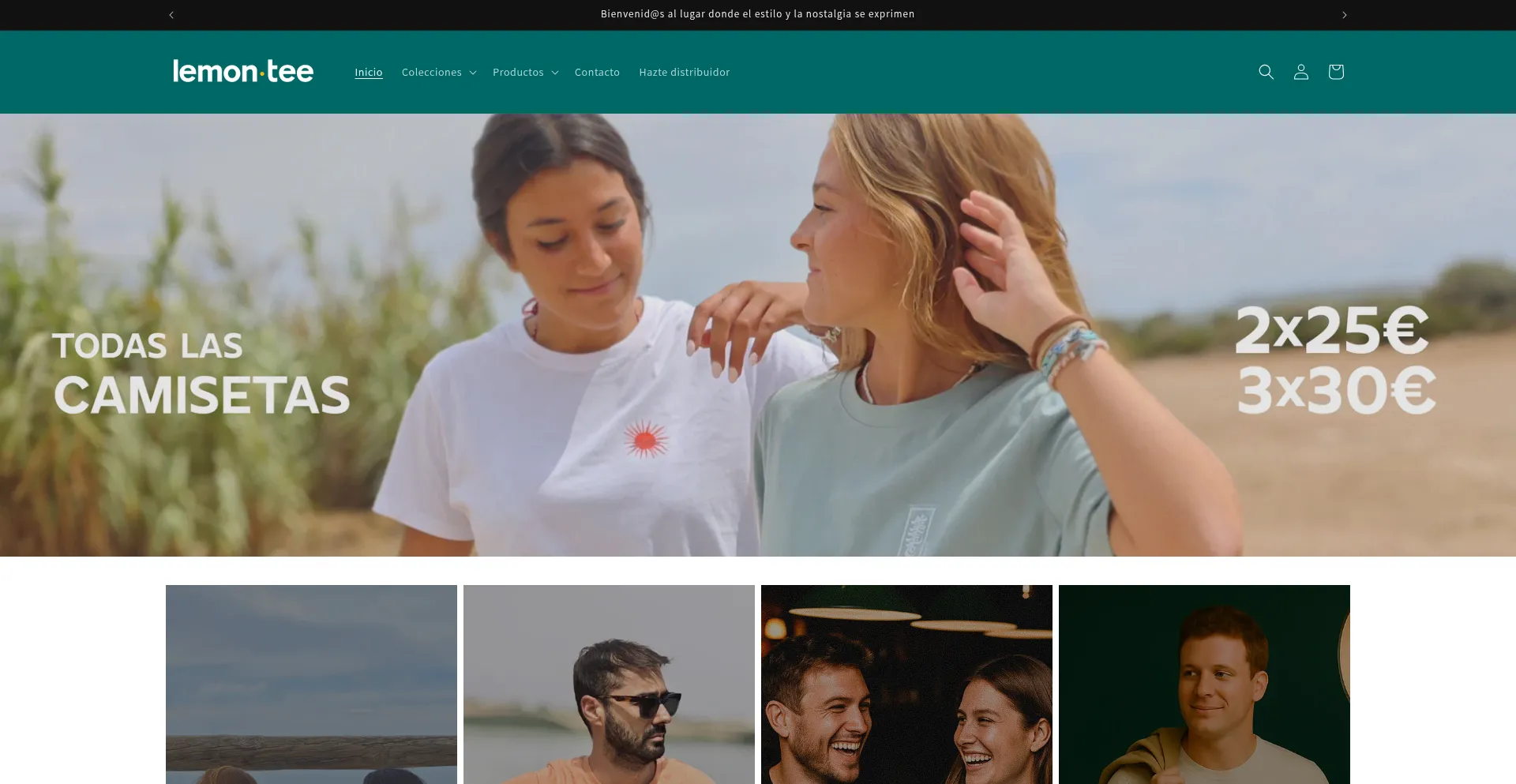Open the first collection thumbnail with sky
This screenshot has height=784, width=1516.
(311, 684)
